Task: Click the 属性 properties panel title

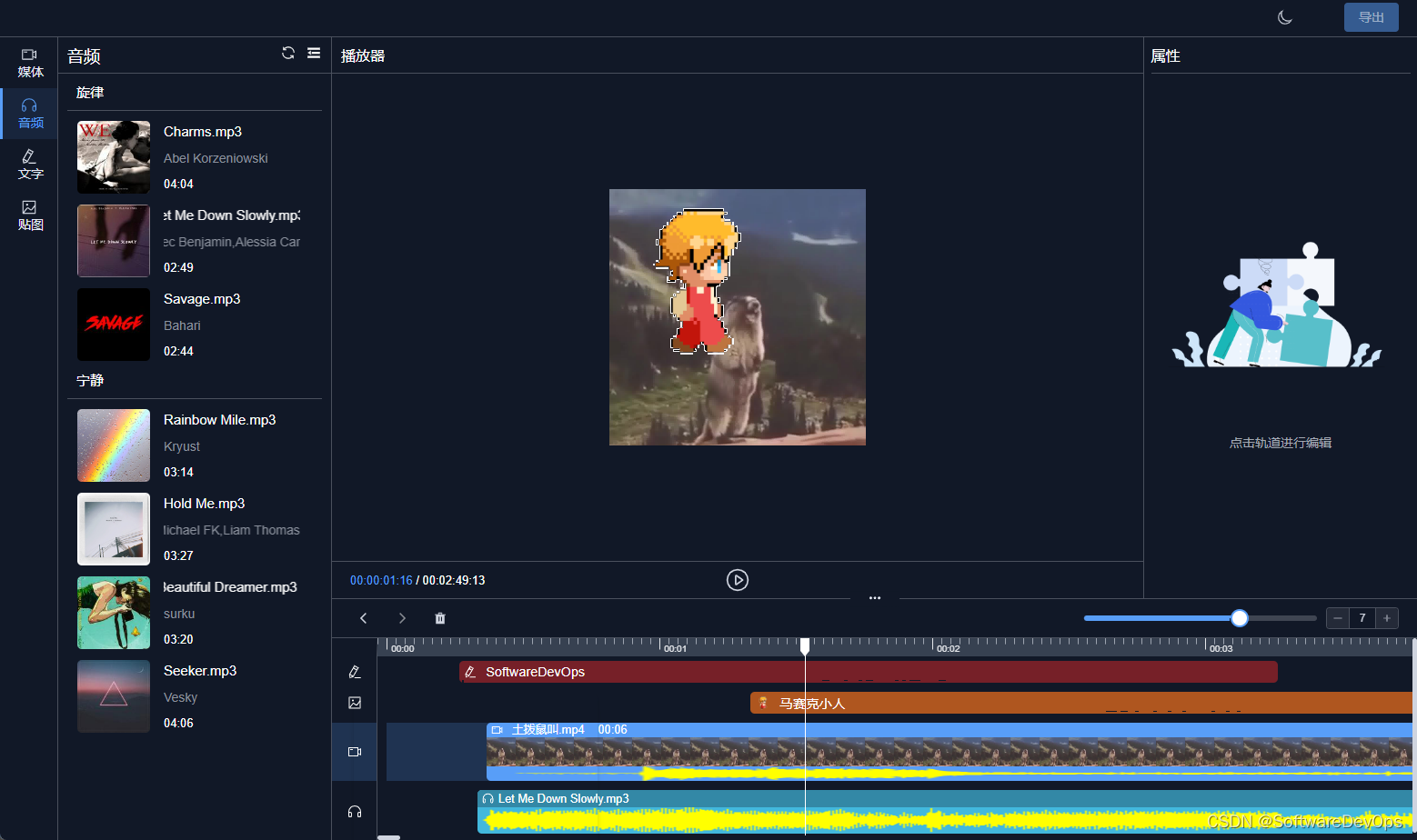Action: pyautogui.click(x=1165, y=55)
